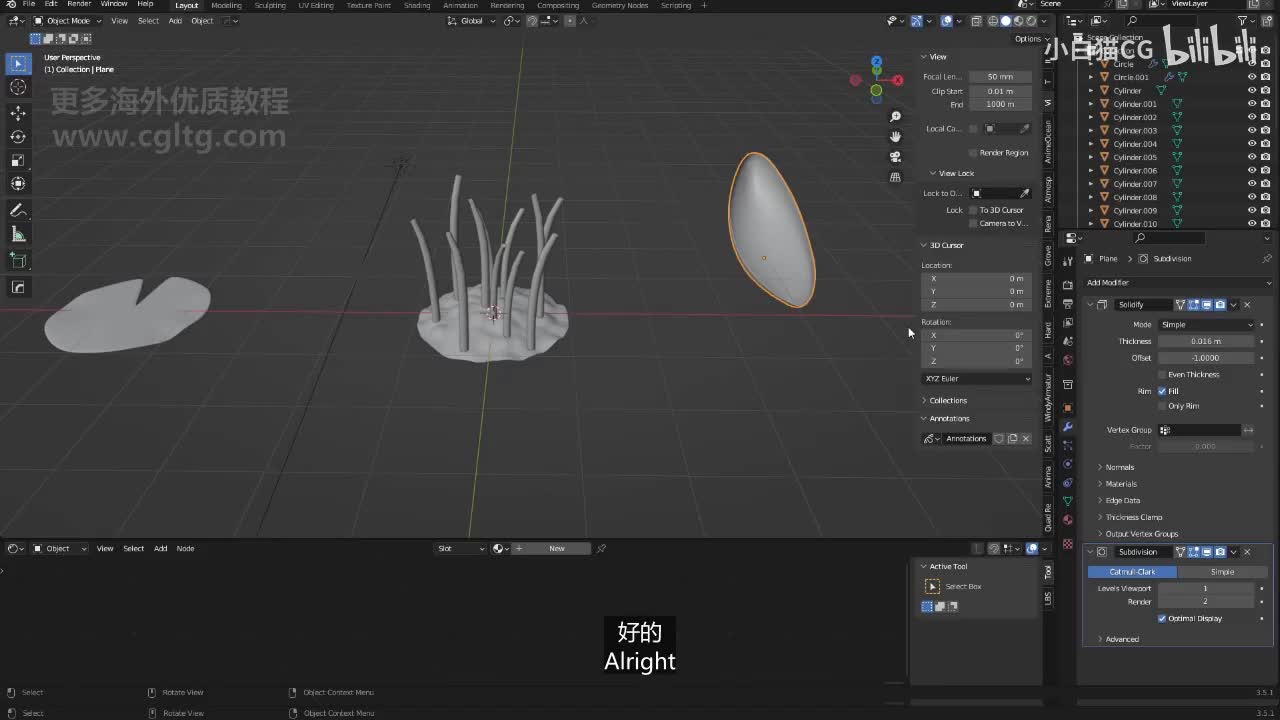Check Lock Camera to View

click(973, 223)
